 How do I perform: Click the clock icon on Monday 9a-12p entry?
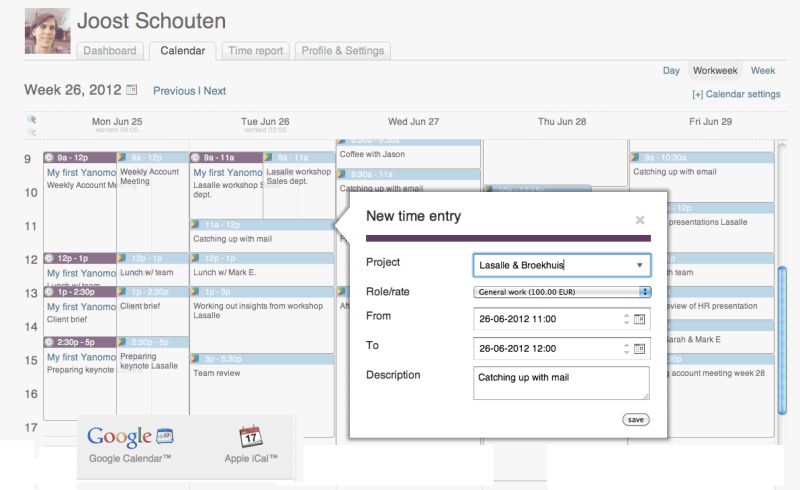coord(49,157)
